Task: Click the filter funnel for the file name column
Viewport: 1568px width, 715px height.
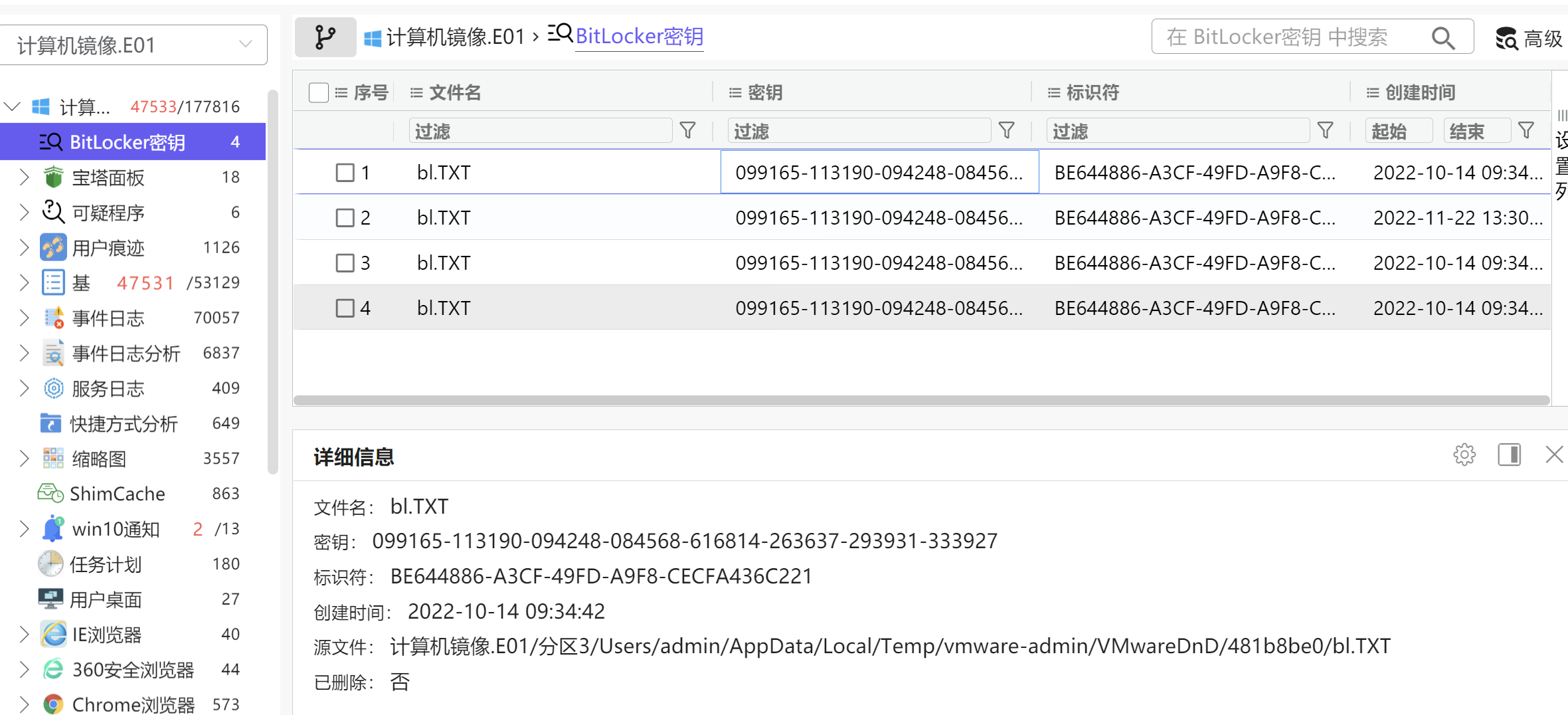Action: tap(688, 131)
